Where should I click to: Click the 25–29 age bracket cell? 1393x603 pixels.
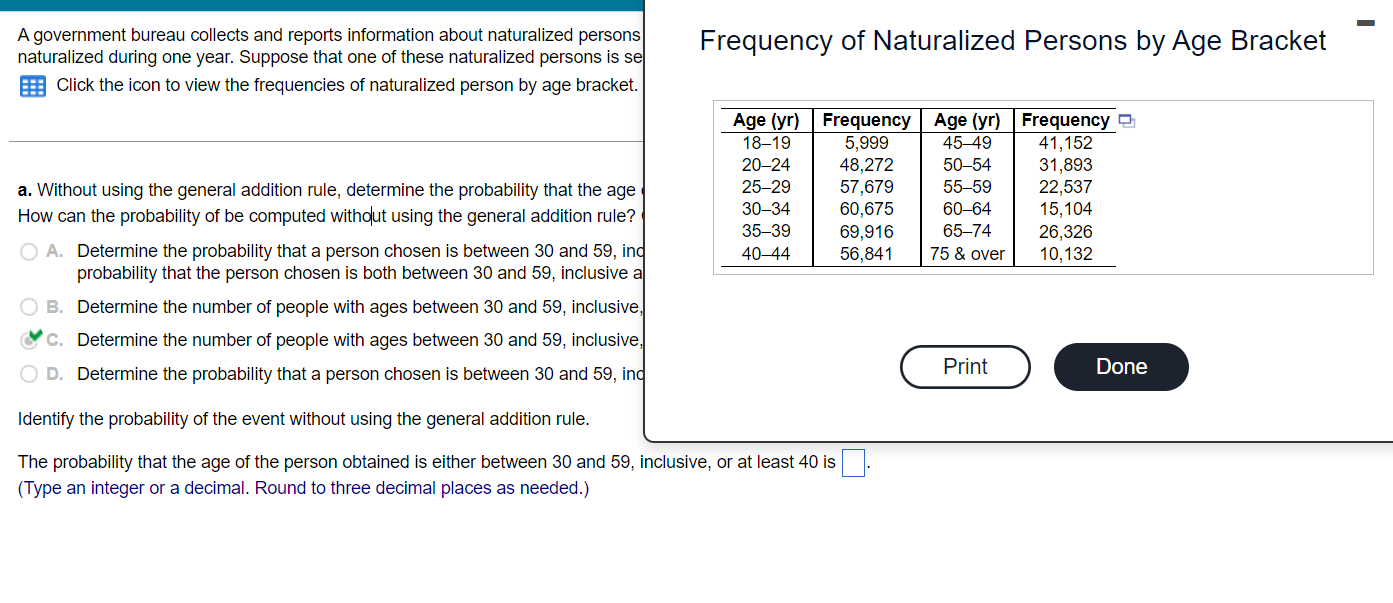pos(766,187)
